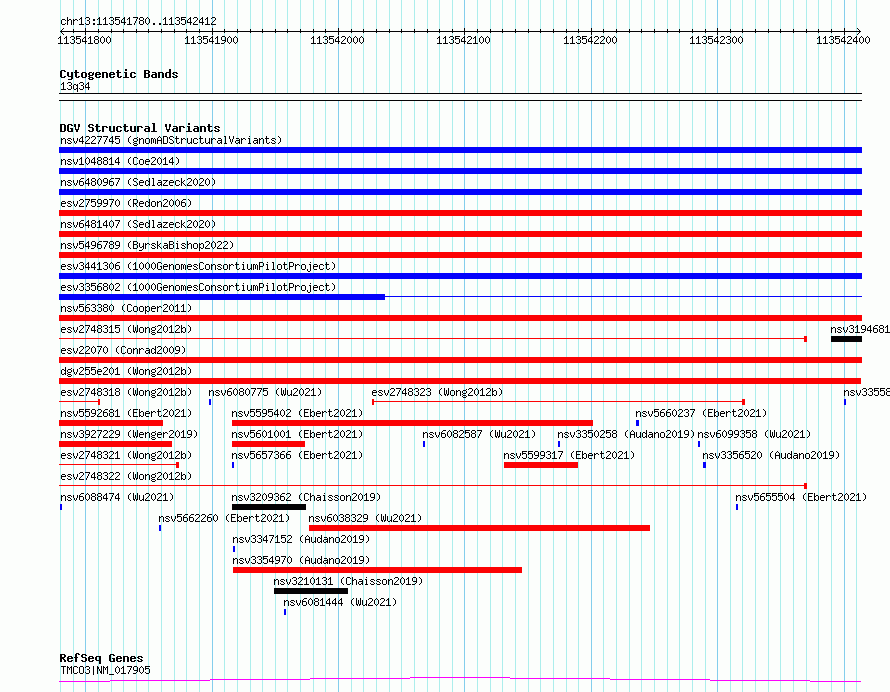This screenshot has width=890, height=692.
Task: Click the red bar under nsv5592681
Action: (x=111, y=423)
